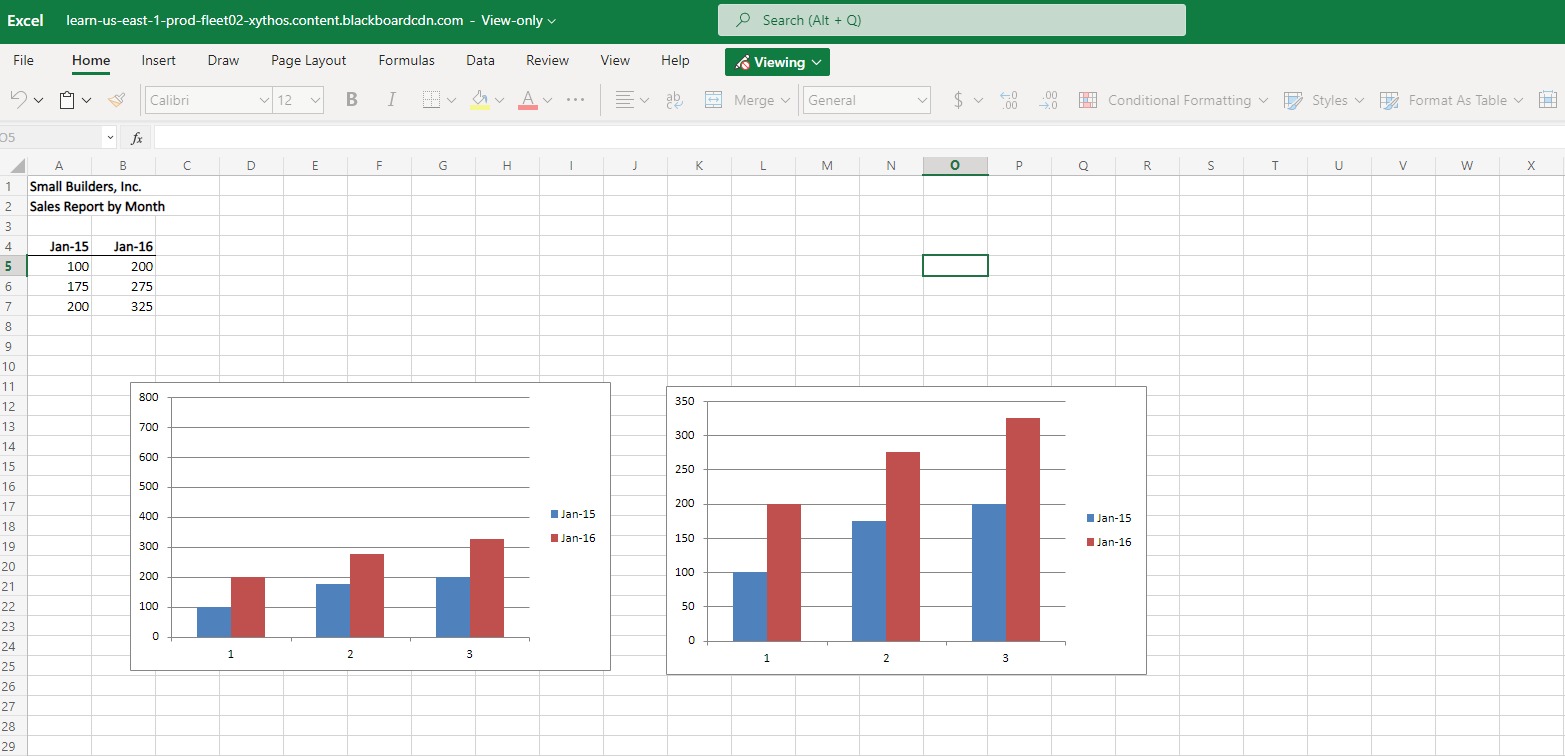
Task: Open the Formulas tab
Action: tap(407, 60)
